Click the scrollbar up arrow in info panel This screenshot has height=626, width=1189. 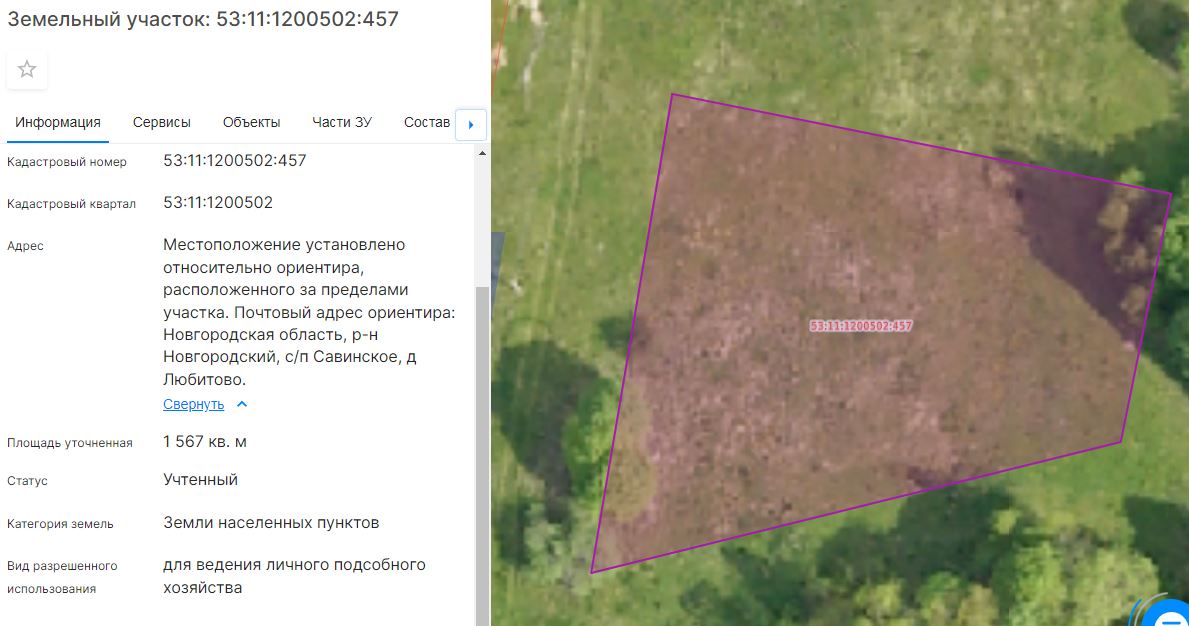[482, 153]
